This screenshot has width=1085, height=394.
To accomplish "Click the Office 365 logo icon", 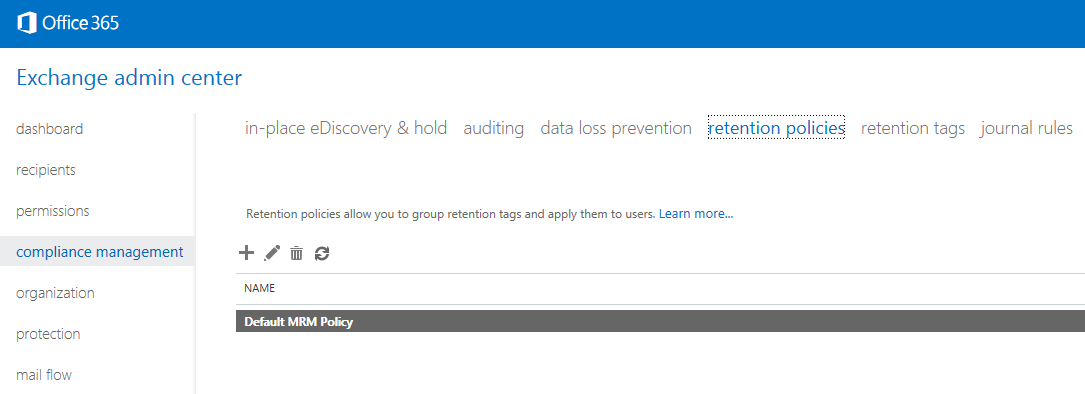I will tap(27, 24).
